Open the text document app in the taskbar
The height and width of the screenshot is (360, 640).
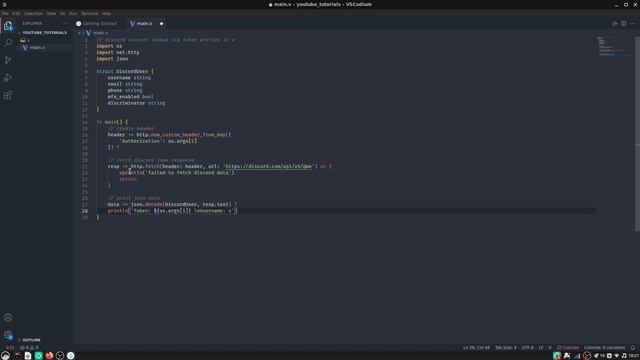(x=28, y=356)
